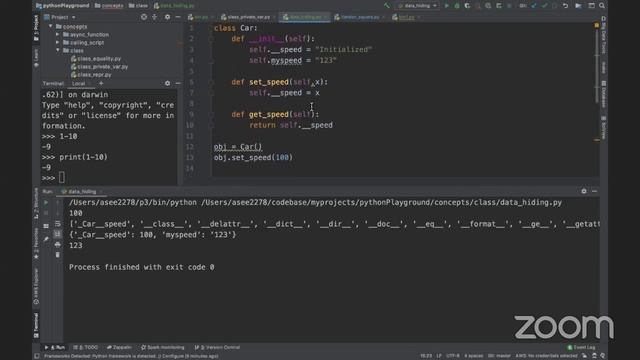Click the concepts breadcrumb folder

point(109,6)
